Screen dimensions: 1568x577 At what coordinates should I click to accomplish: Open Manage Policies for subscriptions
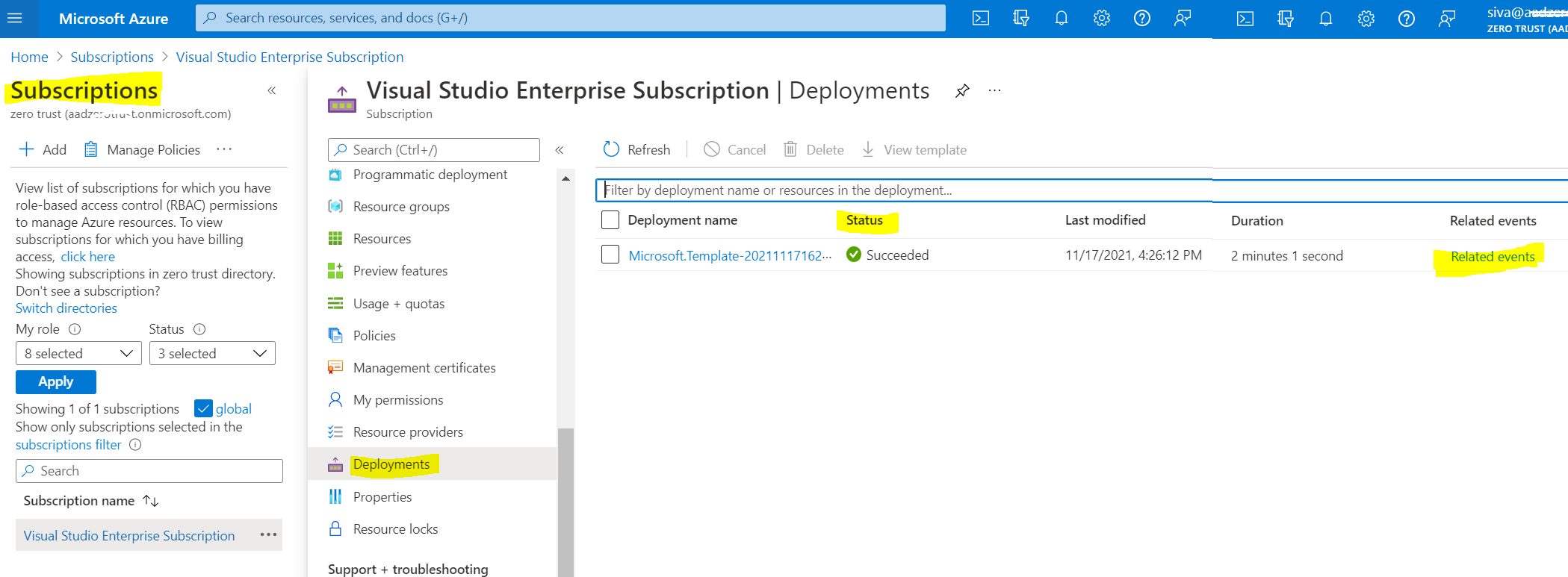tap(142, 150)
